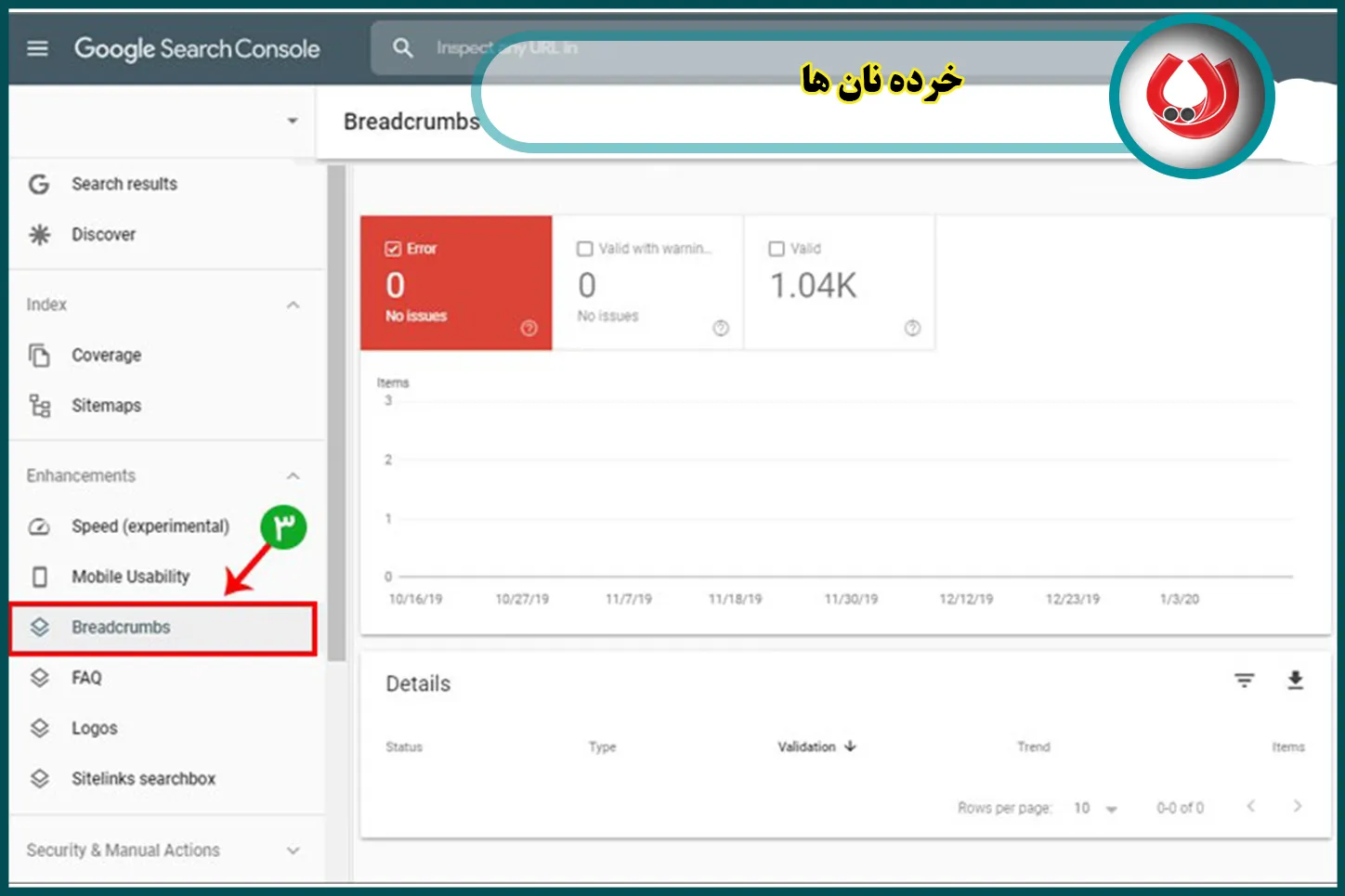Click the Google G Search results icon

tap(39, 184)
